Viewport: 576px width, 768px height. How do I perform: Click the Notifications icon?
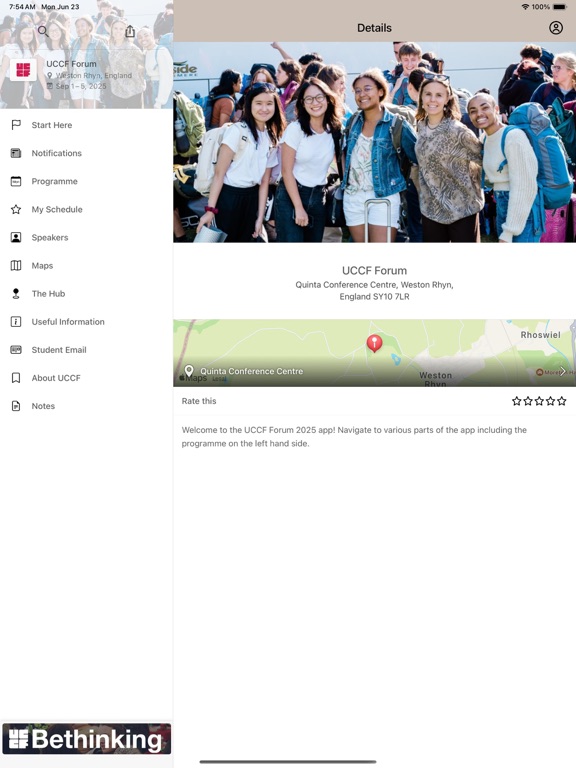(16, 153)
